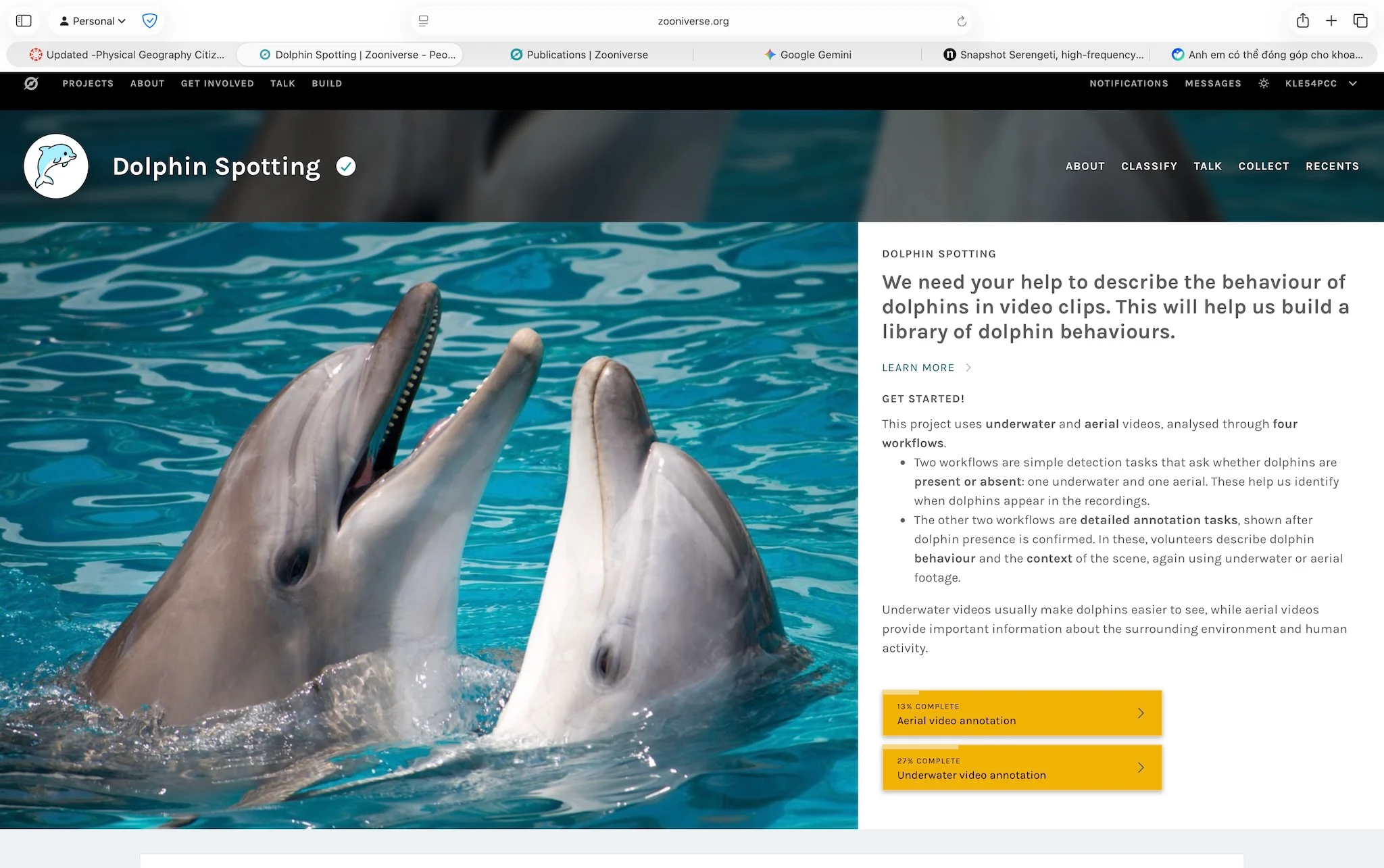This screenshot has width=1384, height=868.
Task: Show the tab overview icon
Action: click(1360, 21)
